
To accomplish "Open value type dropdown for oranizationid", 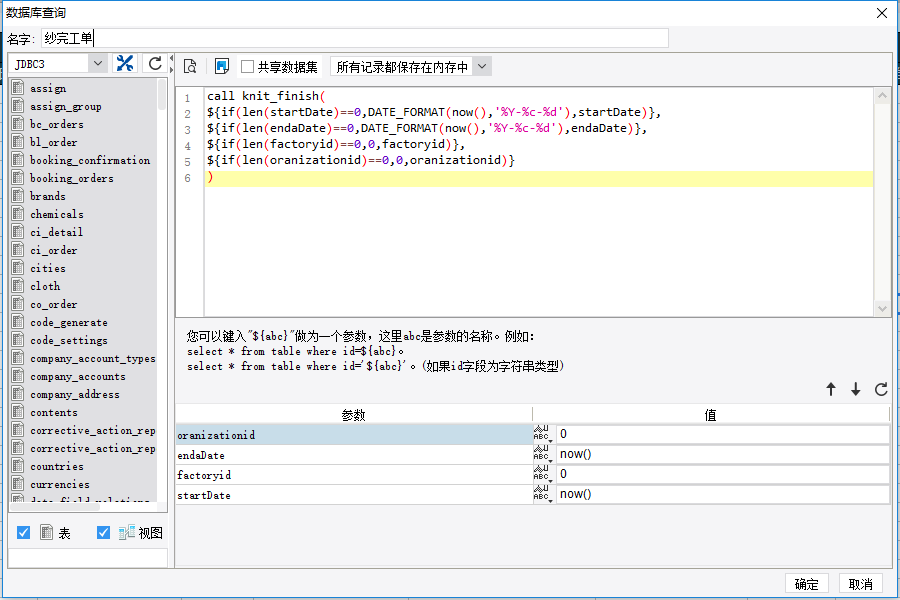I will (x=543, y=435).
